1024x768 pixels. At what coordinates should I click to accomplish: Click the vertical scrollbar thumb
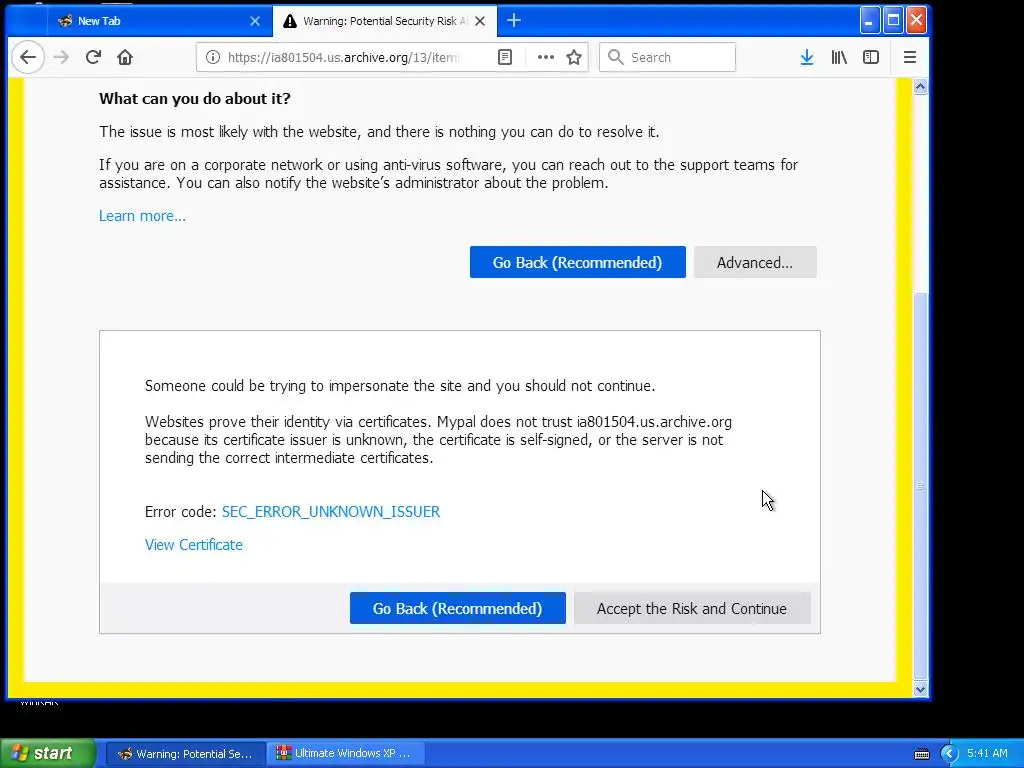click(x=920, y=487)
